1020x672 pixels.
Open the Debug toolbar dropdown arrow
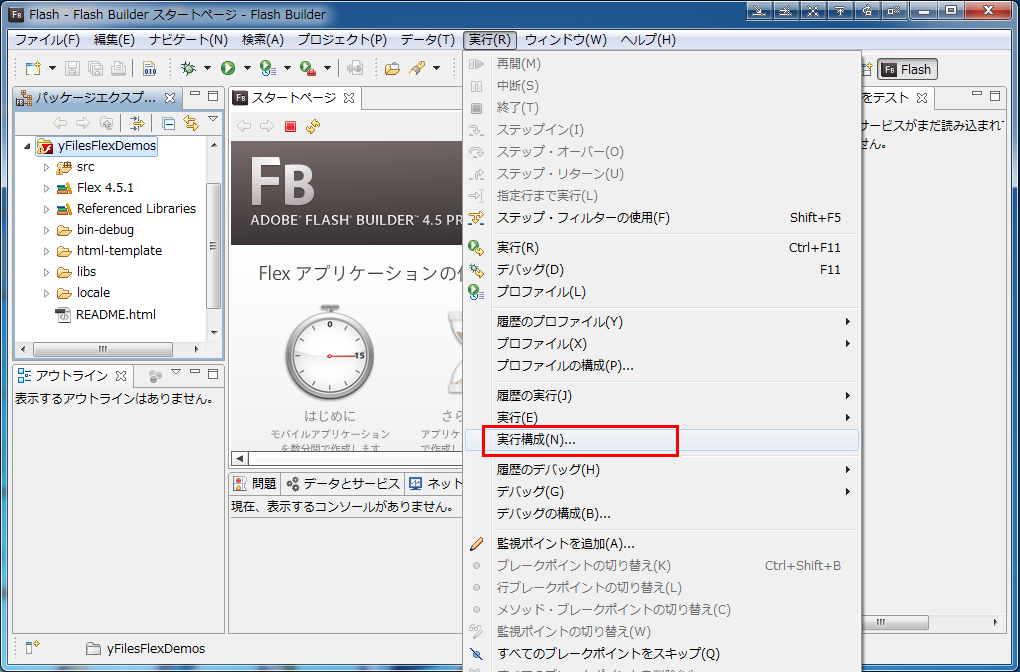208,68
